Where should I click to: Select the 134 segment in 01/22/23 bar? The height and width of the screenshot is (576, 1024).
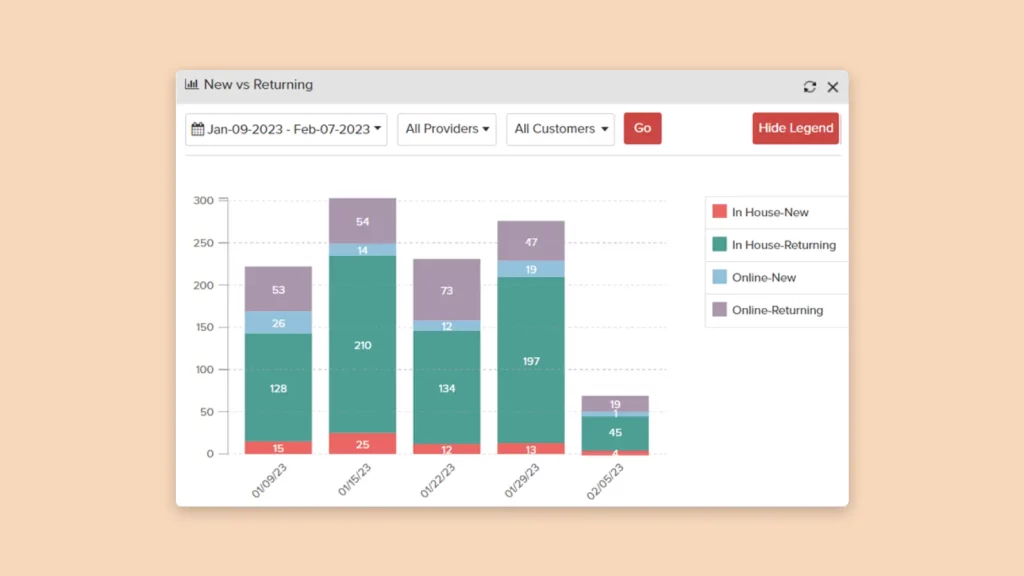point(447,388)
